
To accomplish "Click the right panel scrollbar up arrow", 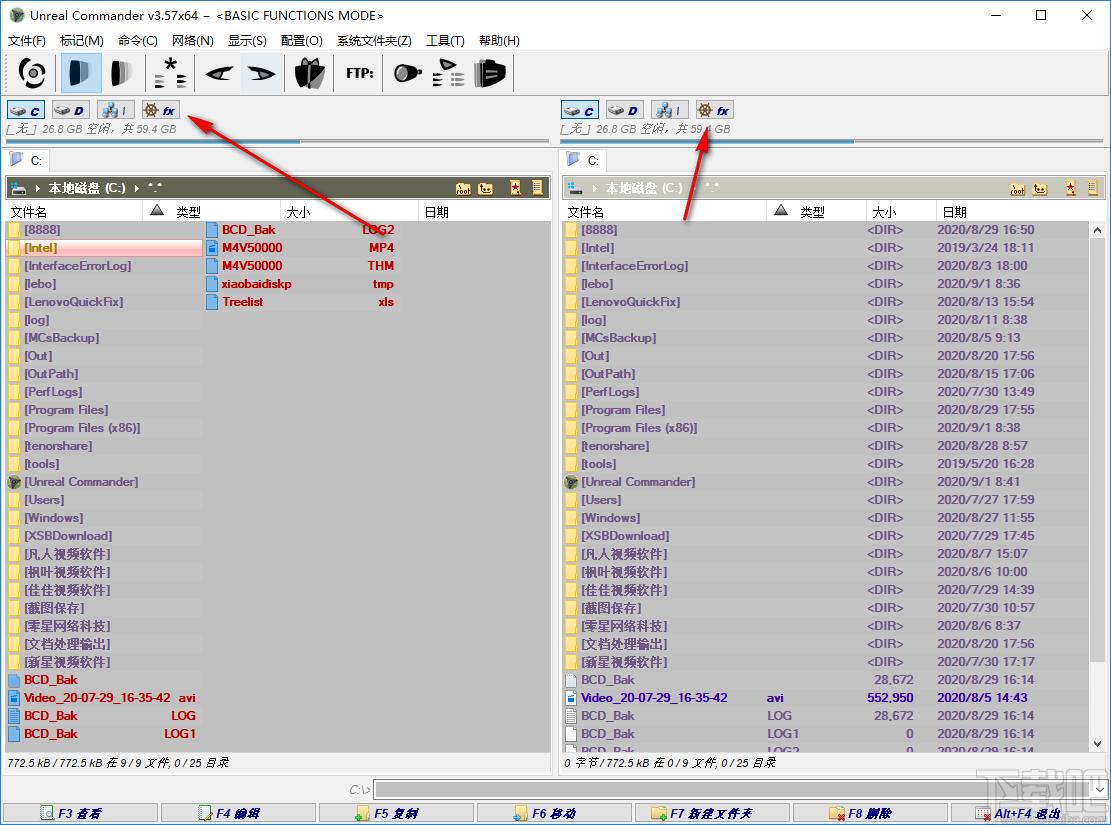I will coord(1098,230).
